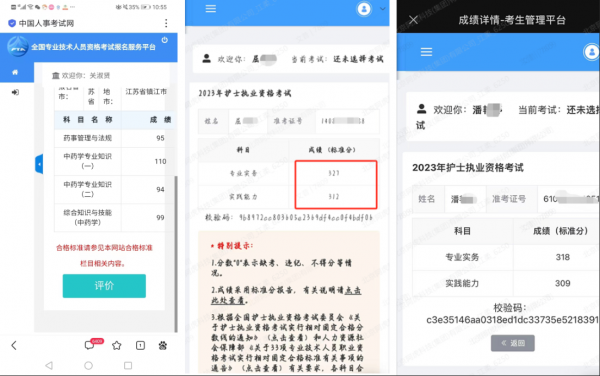Click the 专业实务 score in middle panel
The image size is (600, 376).
334,173
